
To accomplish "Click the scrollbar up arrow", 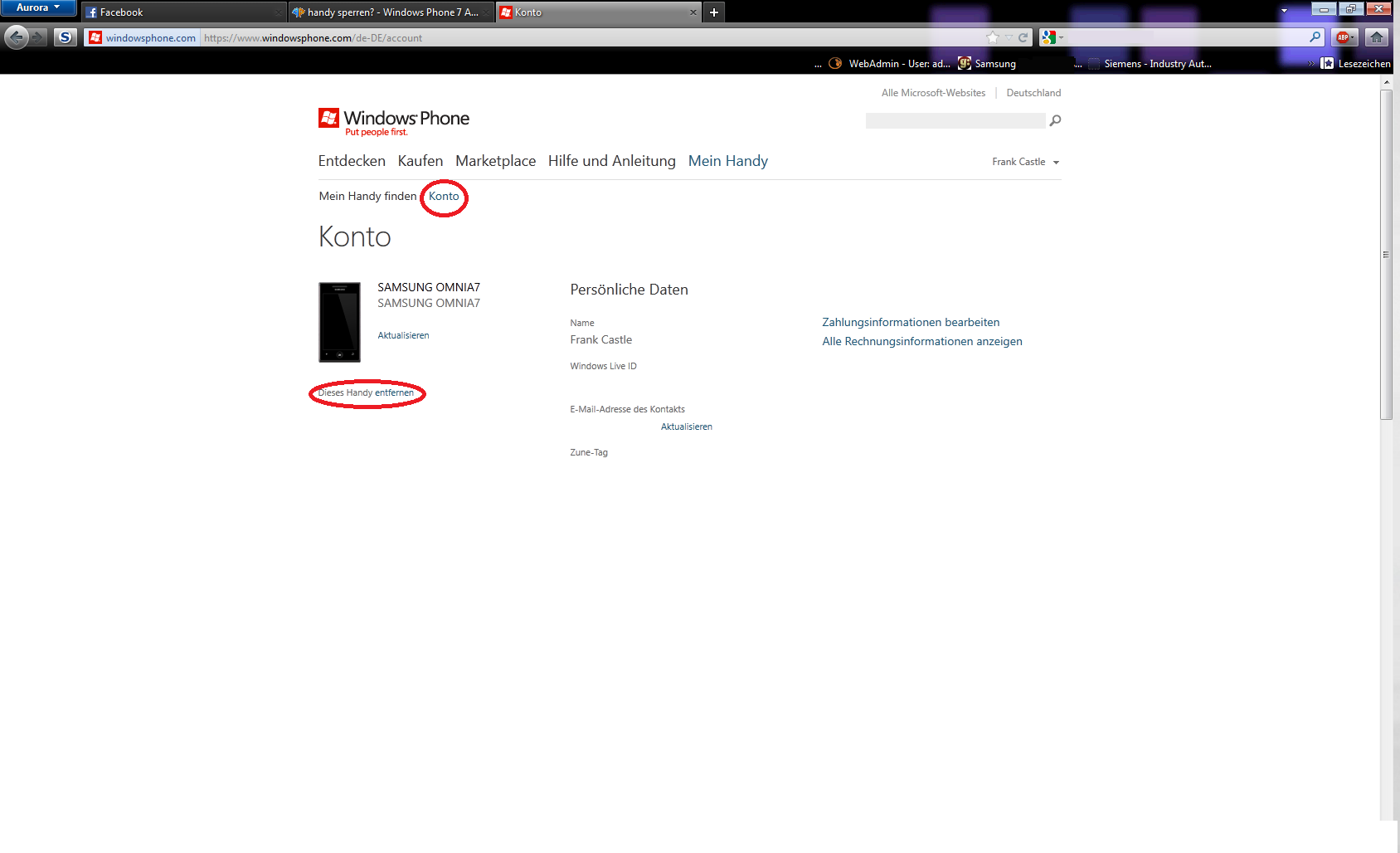I will [x=1386, y=82].
